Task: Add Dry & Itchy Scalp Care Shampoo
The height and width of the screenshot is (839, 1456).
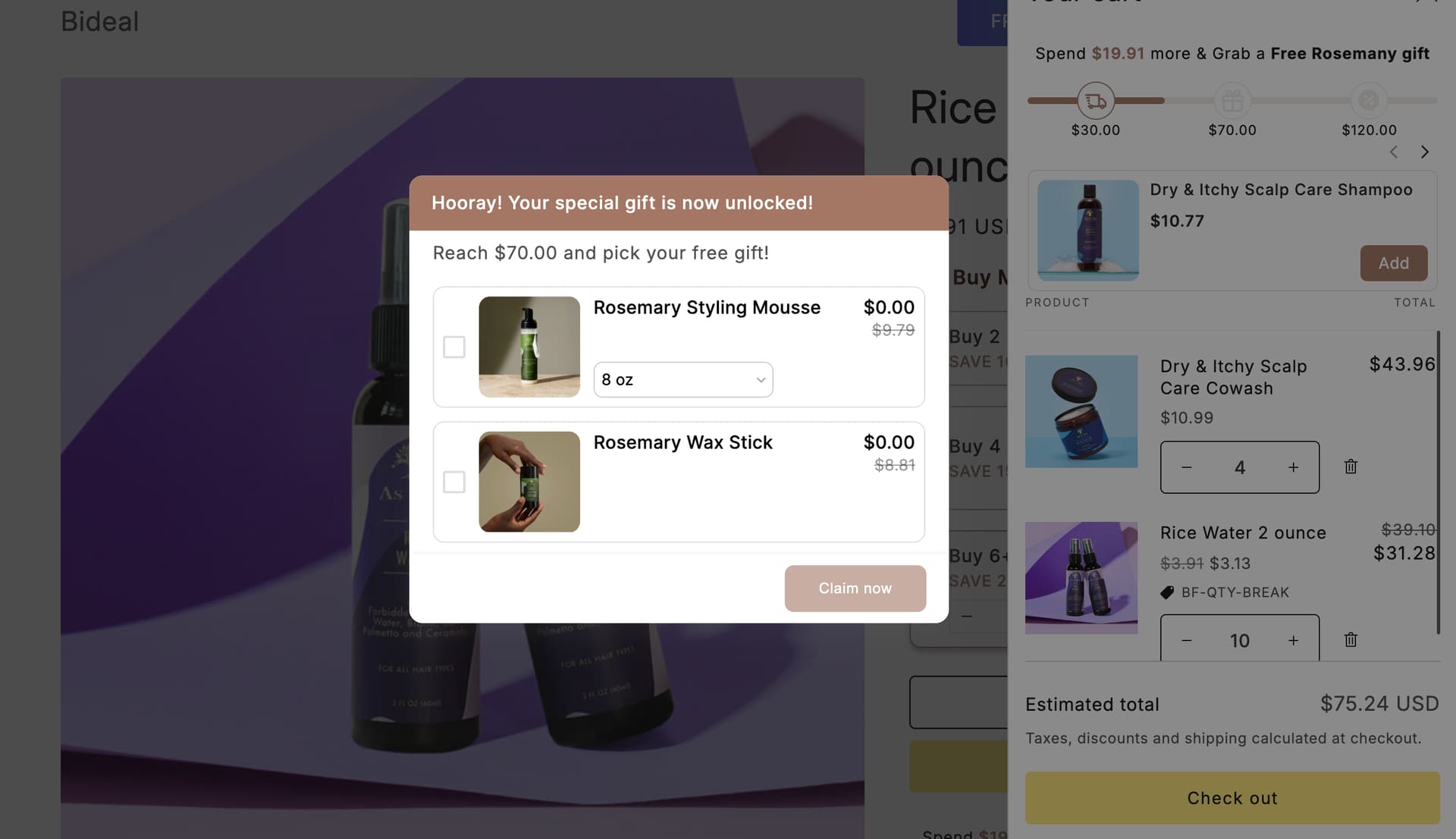Action: pos(1393,263)
